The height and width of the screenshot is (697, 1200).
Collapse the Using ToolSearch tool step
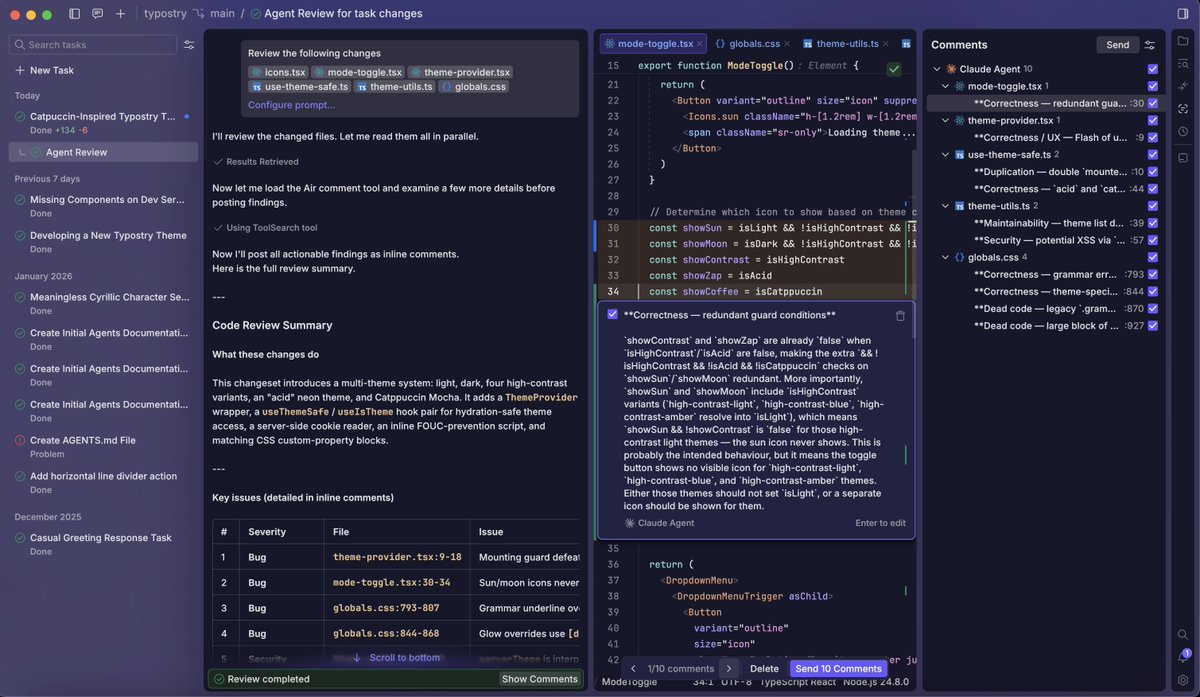pos(264,228)
